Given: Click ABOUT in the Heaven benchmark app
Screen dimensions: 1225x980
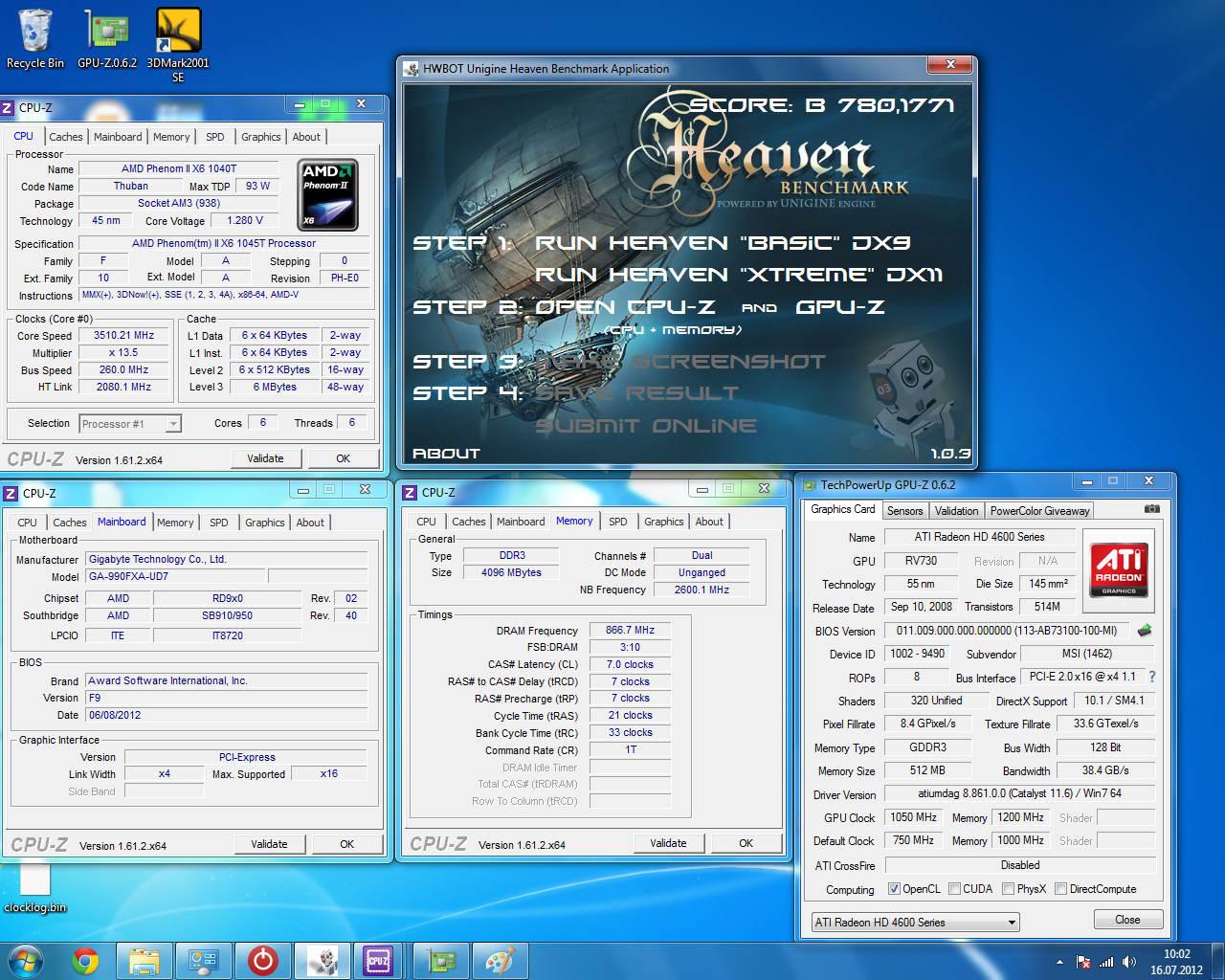Looking at the screenshot, I should tap(446, 454).
